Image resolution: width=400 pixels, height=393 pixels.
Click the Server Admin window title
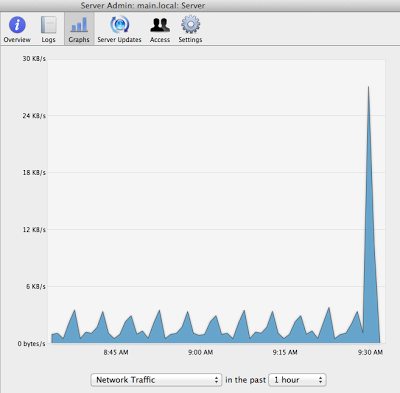[x=143, y=5]
